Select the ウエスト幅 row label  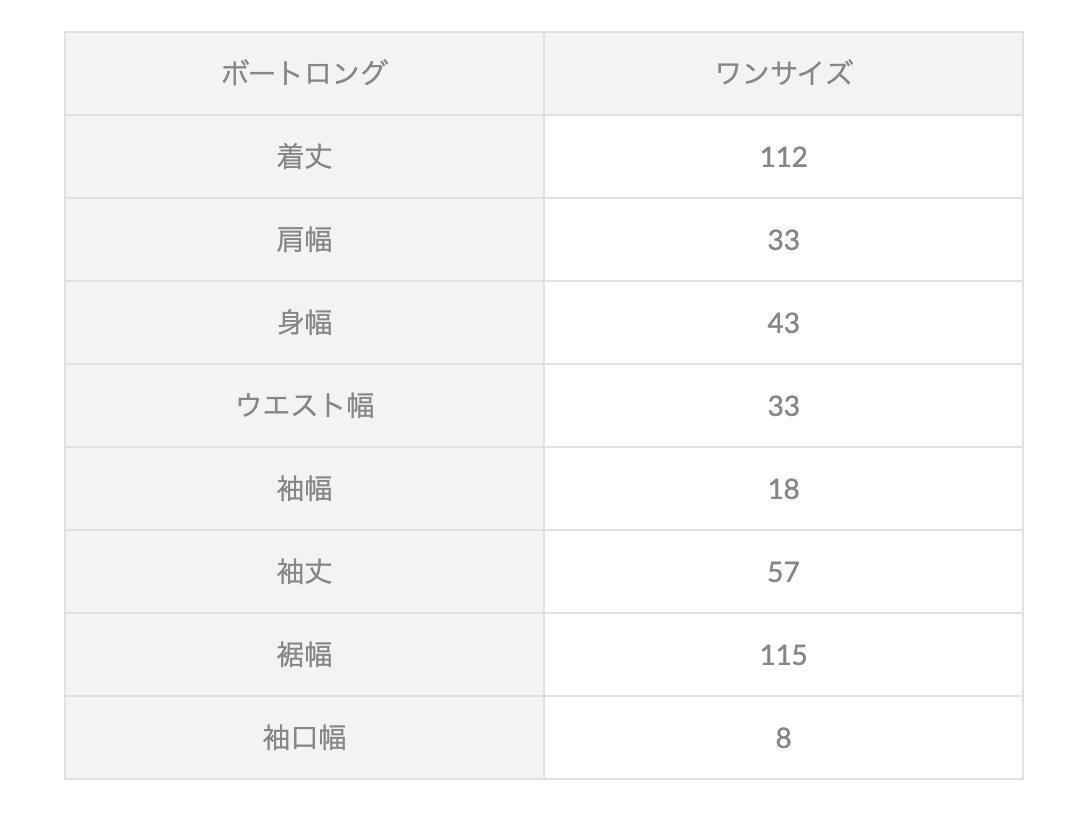click(x=304, y=406)
